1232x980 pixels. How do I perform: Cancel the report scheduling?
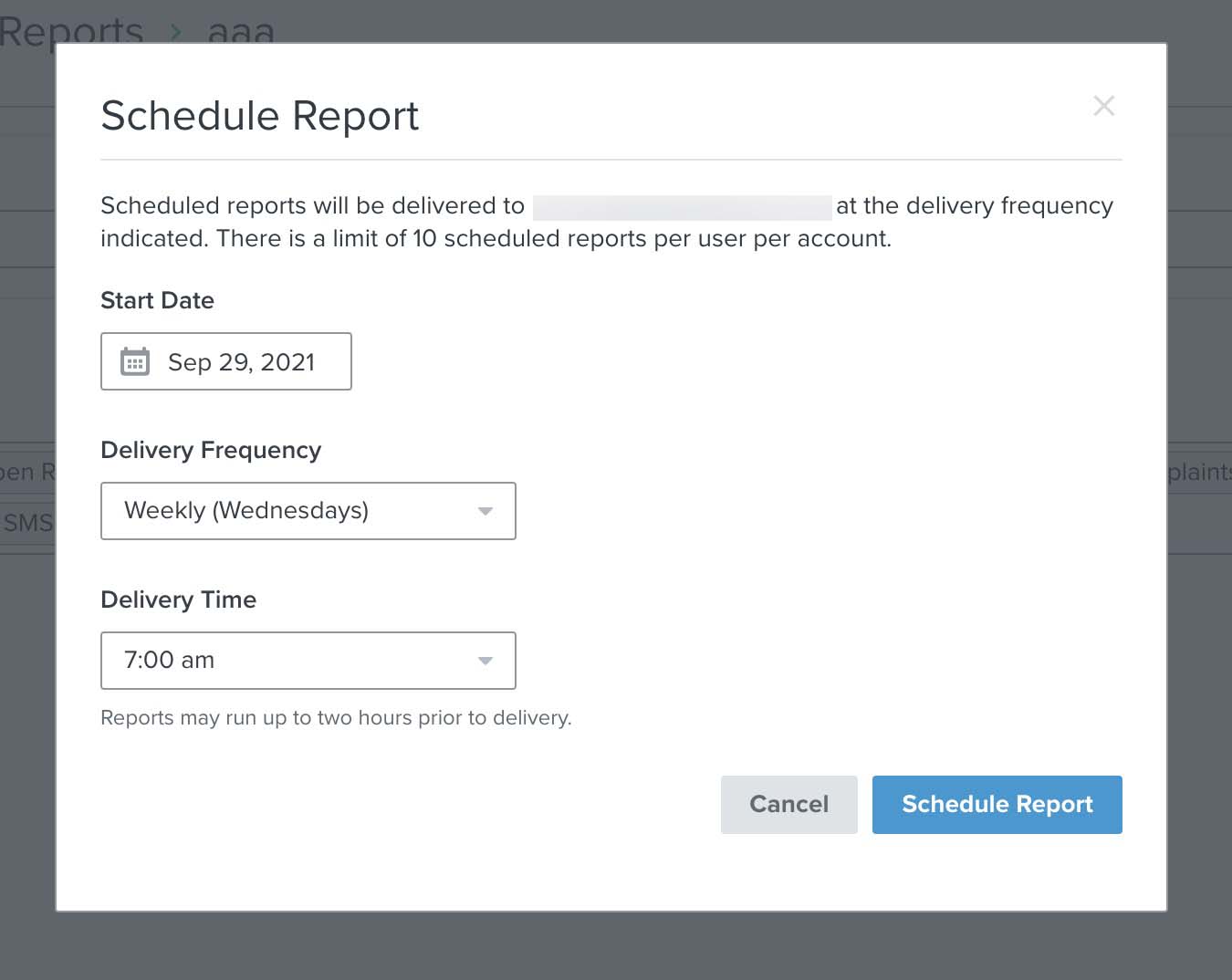[788, 804]
